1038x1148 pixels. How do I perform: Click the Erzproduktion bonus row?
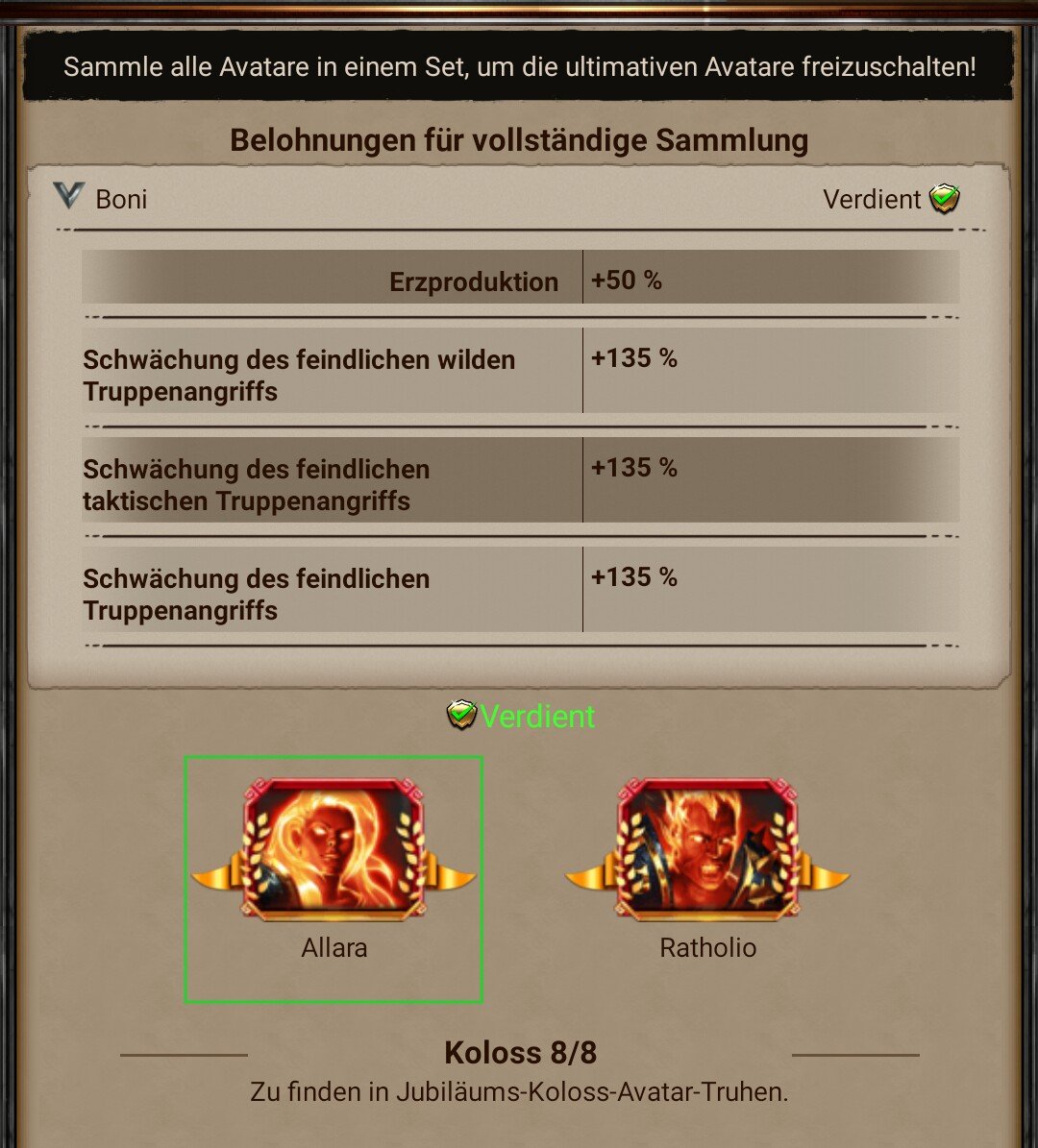(x=520, y=277)
